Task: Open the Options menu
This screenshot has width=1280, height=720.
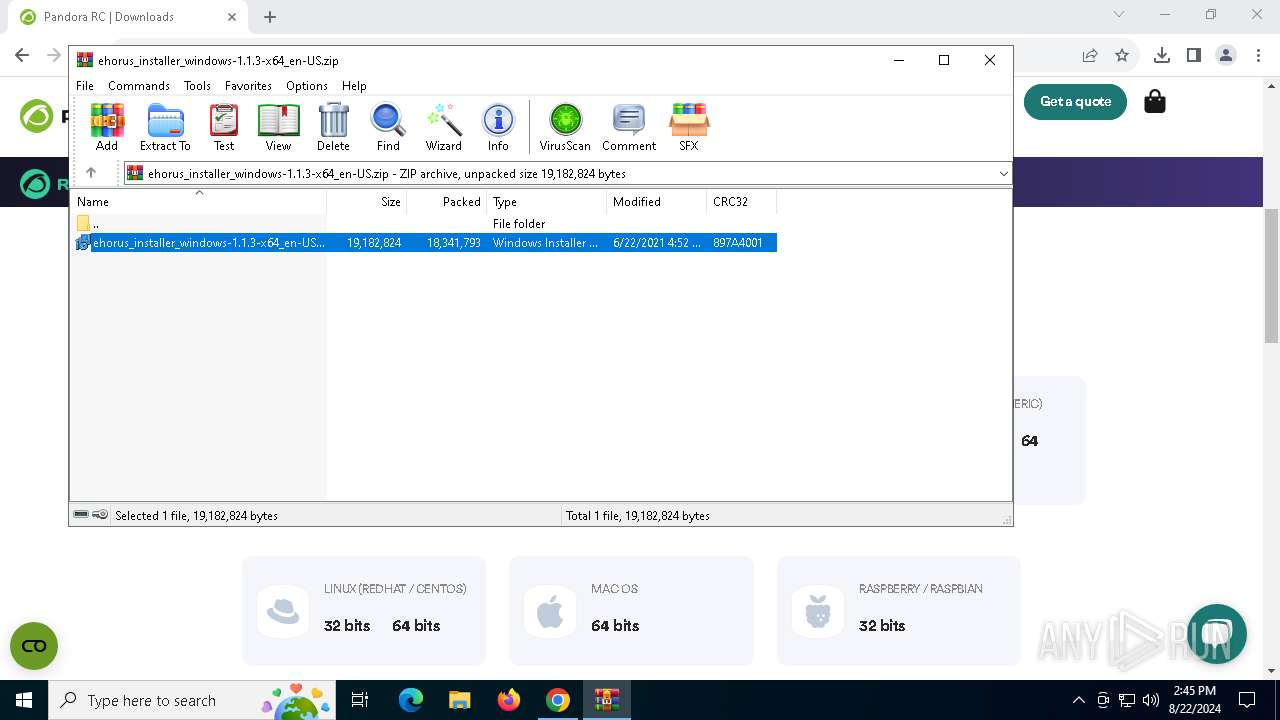Action: click(x=307, y=86)
